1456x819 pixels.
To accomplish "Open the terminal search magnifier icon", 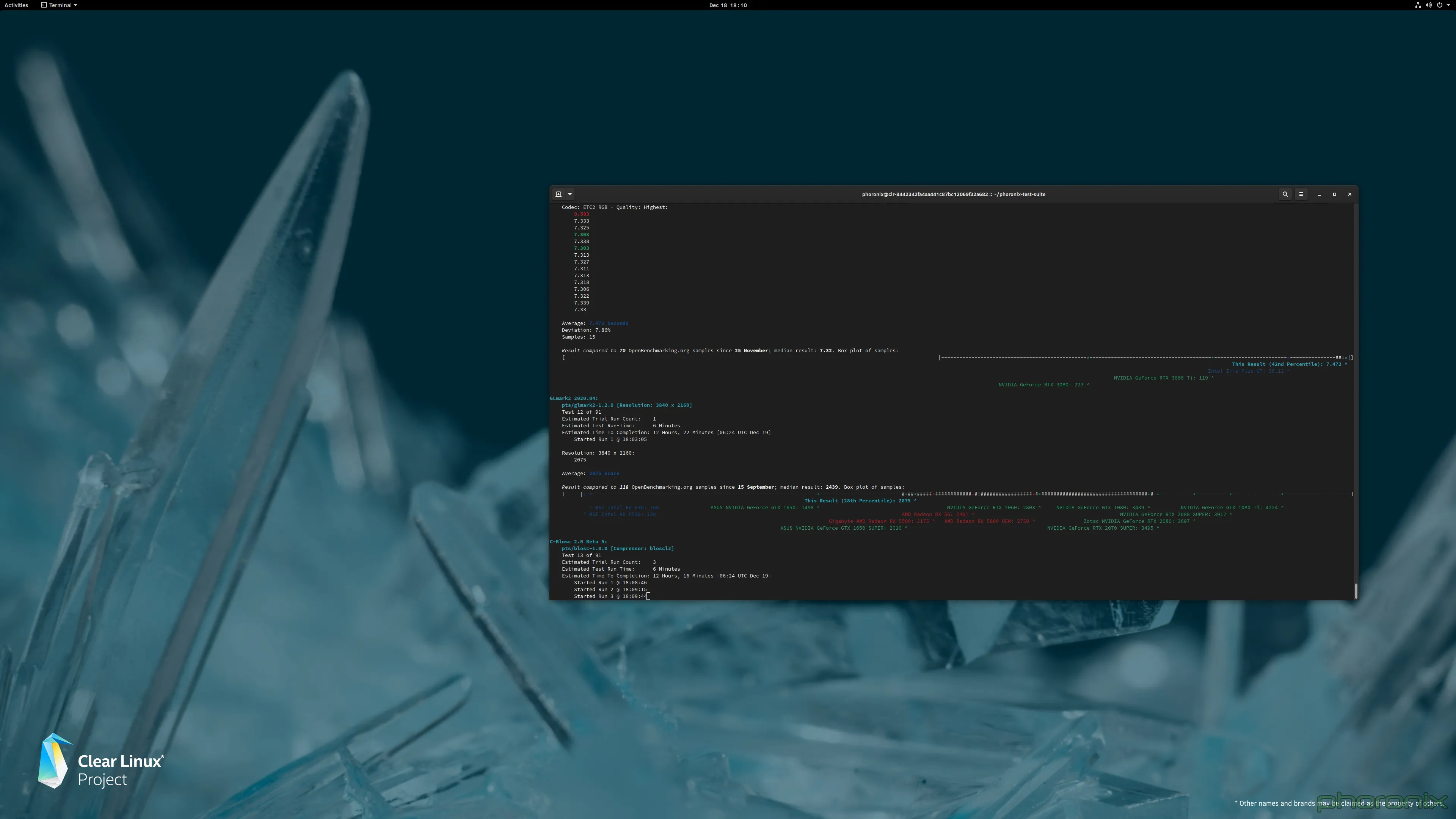I will 1285,194.
